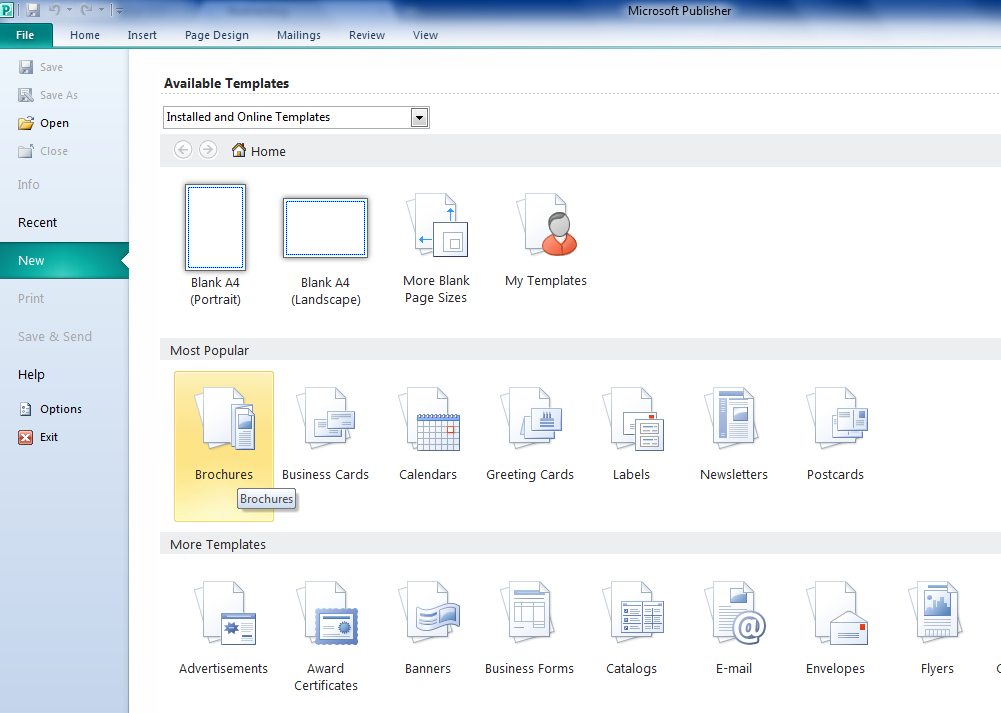Screen dimensions: 1001x713
Task: Click Undo in Quick Access Toolbar
Action: click(55, 10)
